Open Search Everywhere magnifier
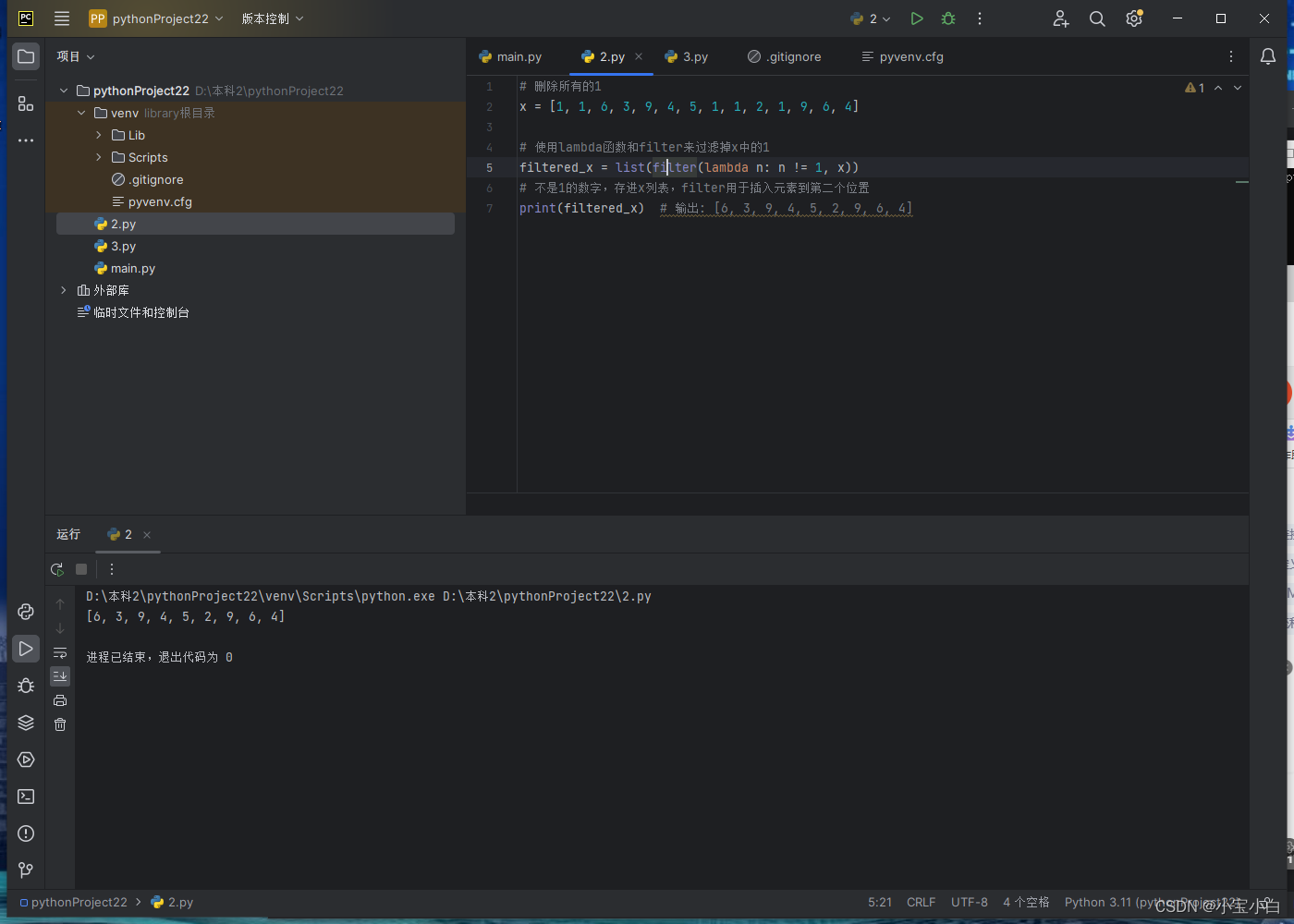The height and width of the screenshot is (924, 1294). click(1097, 18)
